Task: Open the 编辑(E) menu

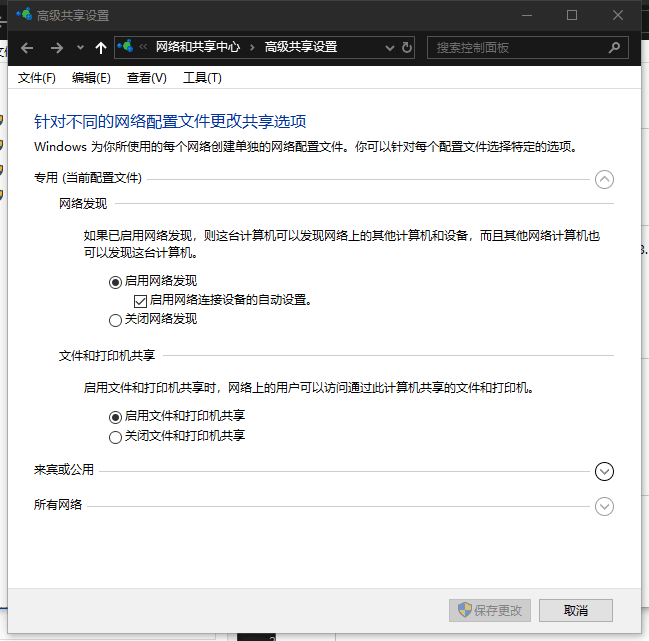Action: (91, 78)
